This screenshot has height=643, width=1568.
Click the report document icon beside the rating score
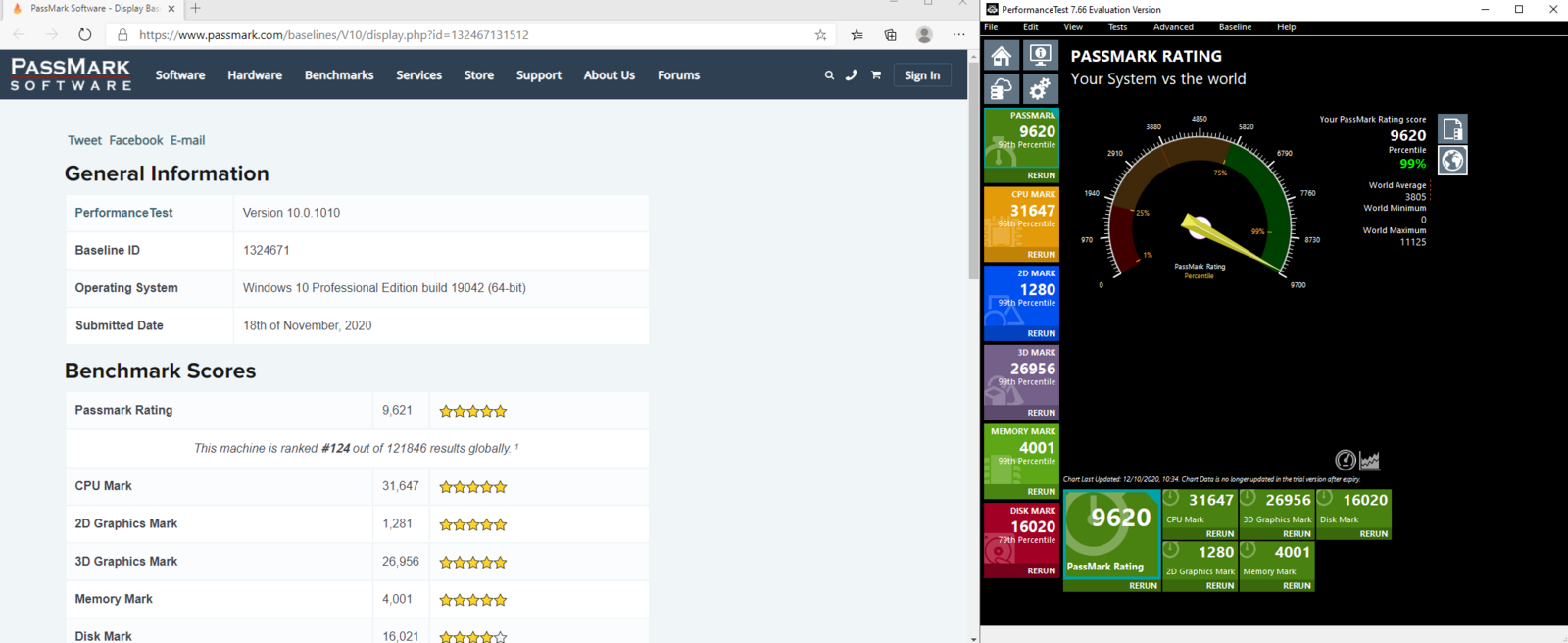point(1452,128)
